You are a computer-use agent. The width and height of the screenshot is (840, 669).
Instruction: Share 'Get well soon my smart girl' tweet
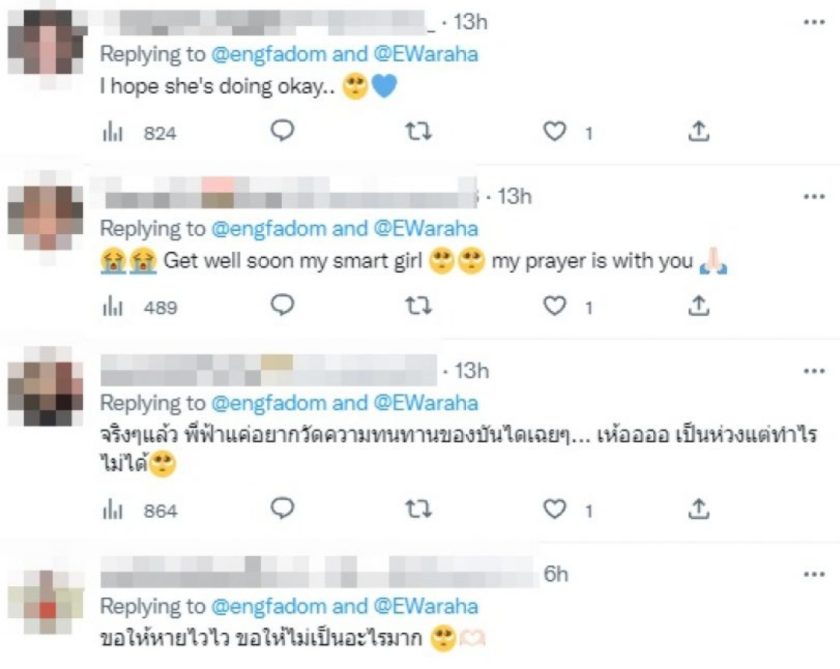pyautogui.click(x=699, y=306)
